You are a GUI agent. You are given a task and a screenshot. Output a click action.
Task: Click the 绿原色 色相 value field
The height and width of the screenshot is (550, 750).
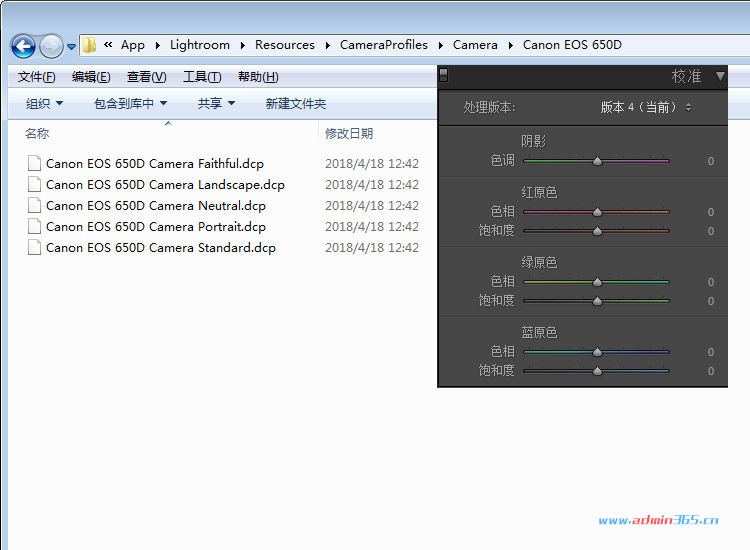click(711, 282)
